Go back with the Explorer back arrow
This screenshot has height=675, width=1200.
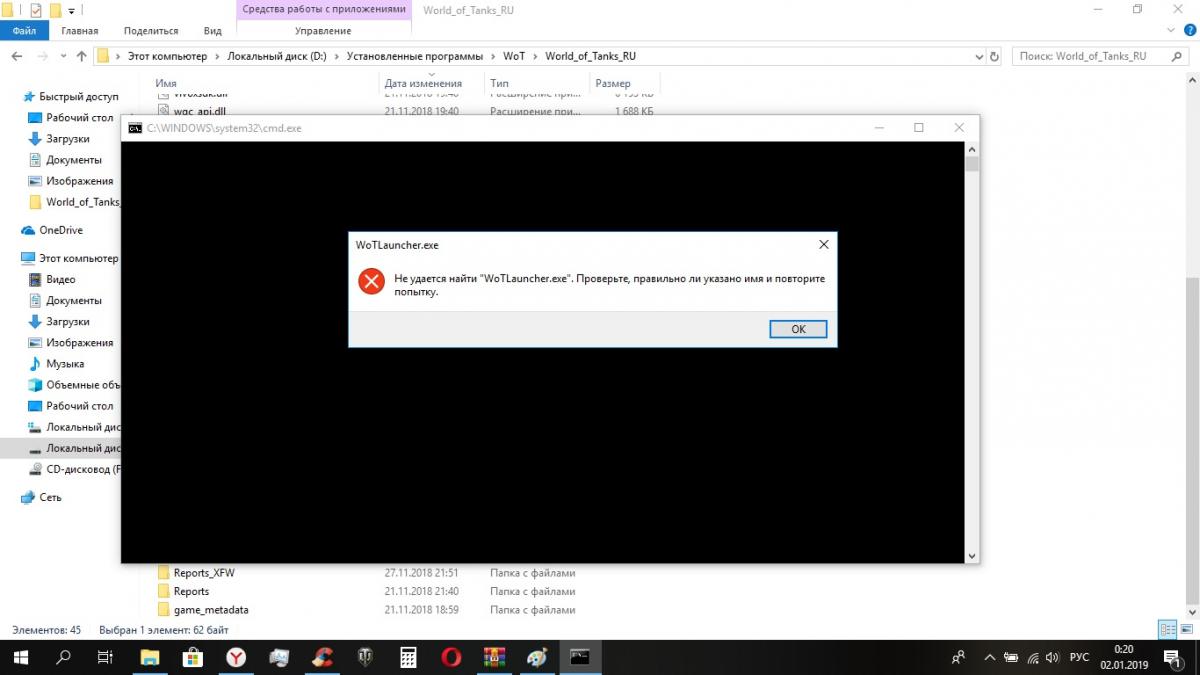[x=16, y=56]
